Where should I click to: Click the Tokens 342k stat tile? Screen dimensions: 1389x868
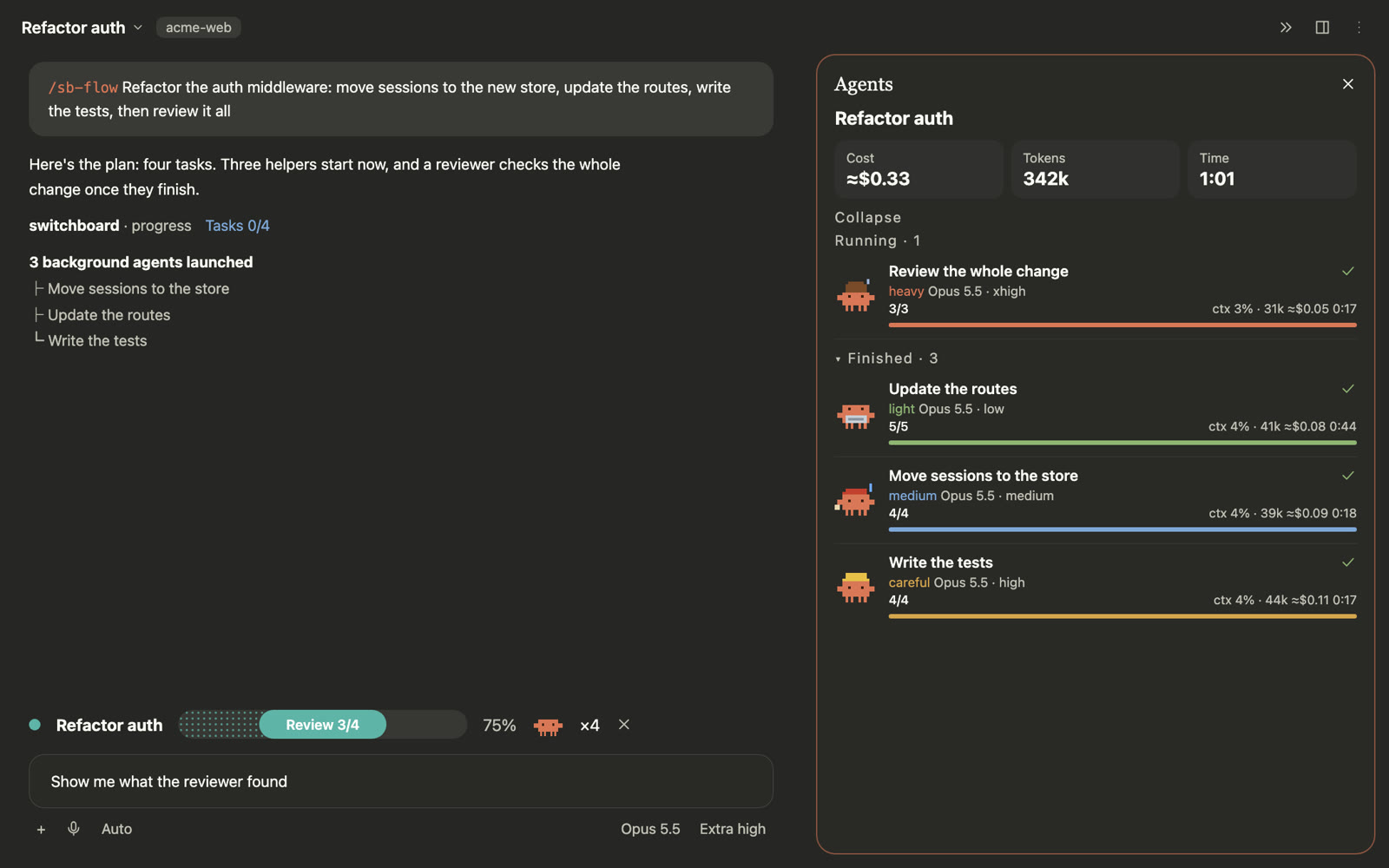tap(1096, 169)
